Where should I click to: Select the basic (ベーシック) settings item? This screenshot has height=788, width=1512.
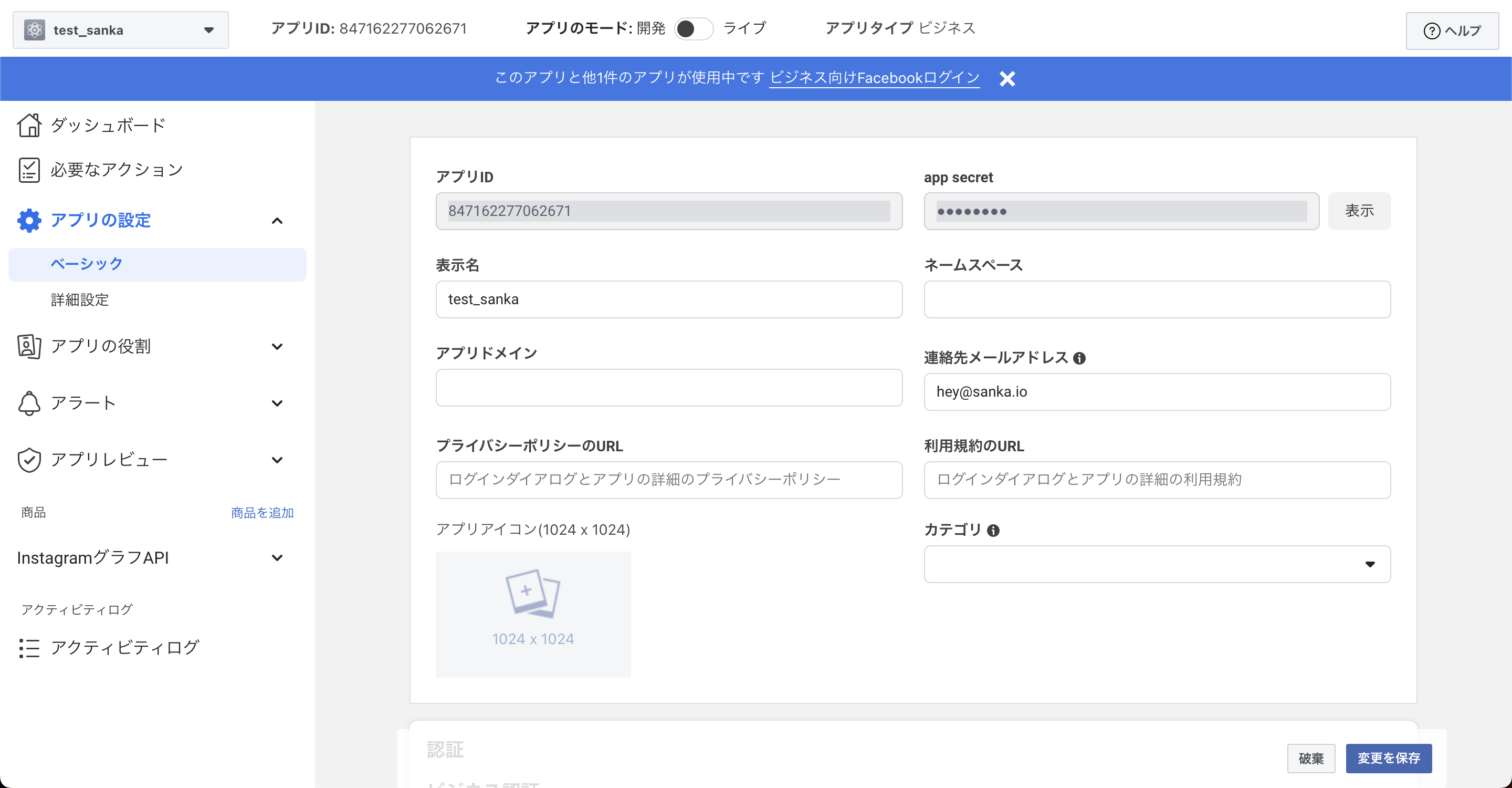87,264
